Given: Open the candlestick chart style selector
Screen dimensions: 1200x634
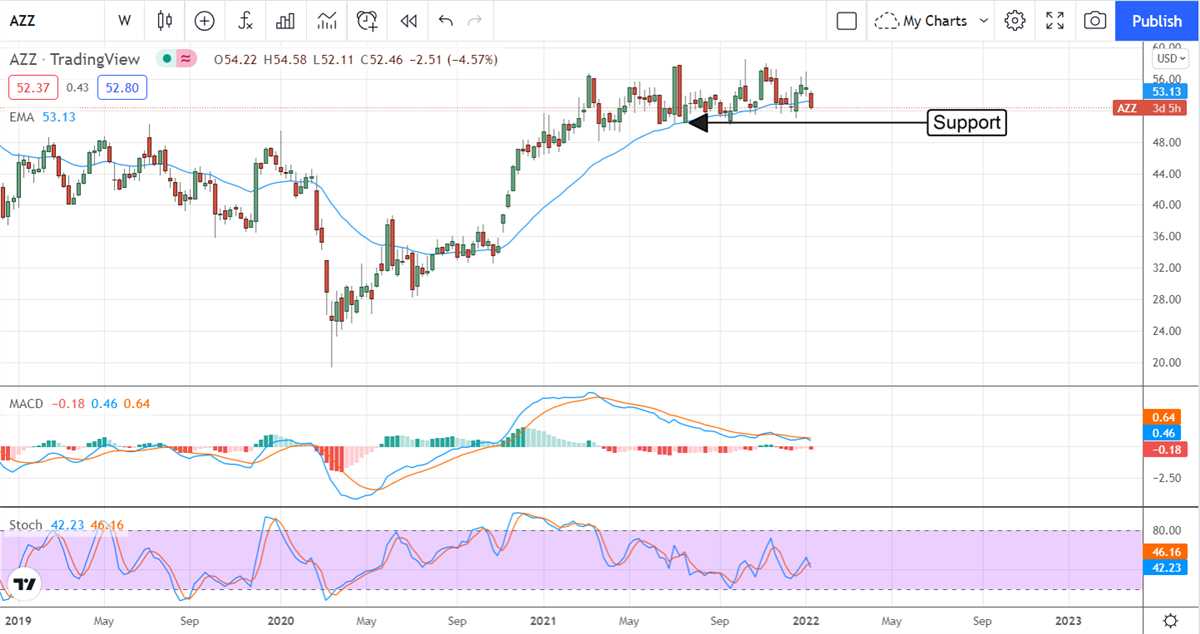Looking at the screenshot, I should (x=165, y=20).
